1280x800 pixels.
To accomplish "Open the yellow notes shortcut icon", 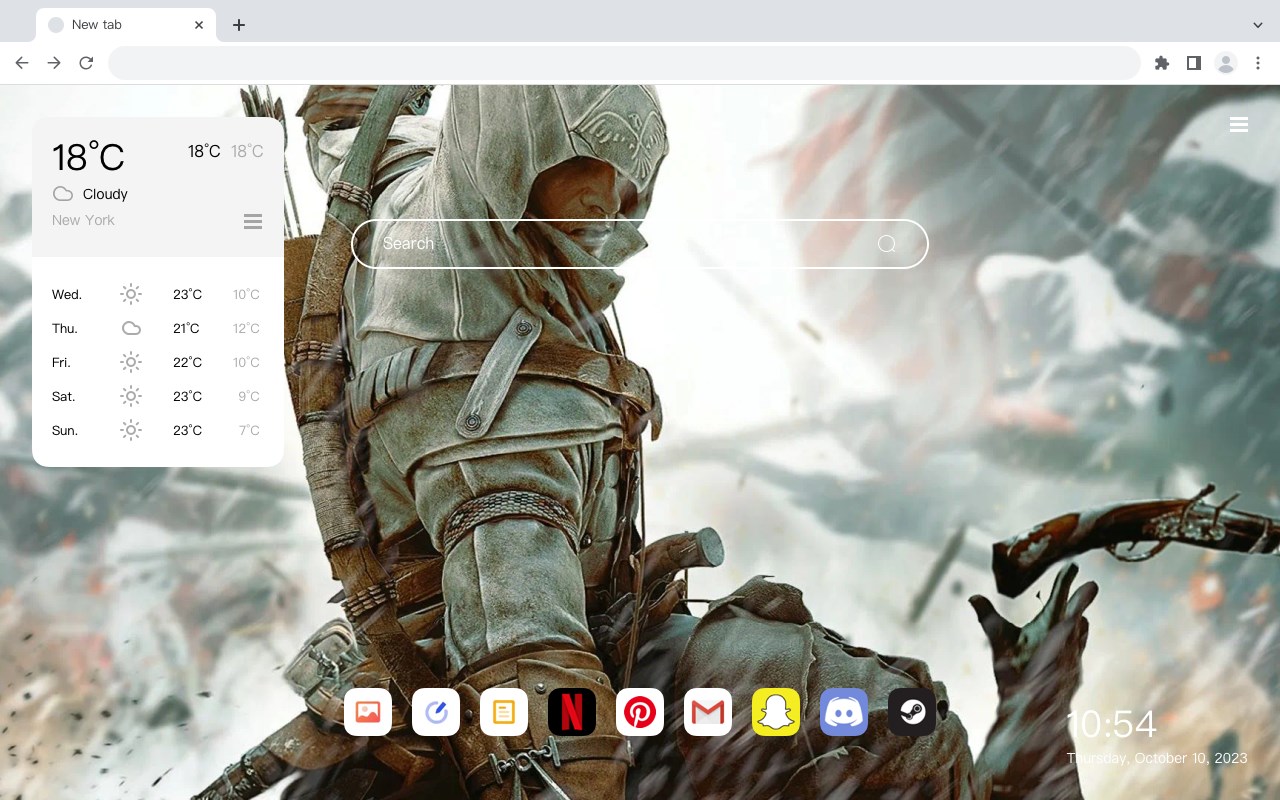I will [504, 712].
